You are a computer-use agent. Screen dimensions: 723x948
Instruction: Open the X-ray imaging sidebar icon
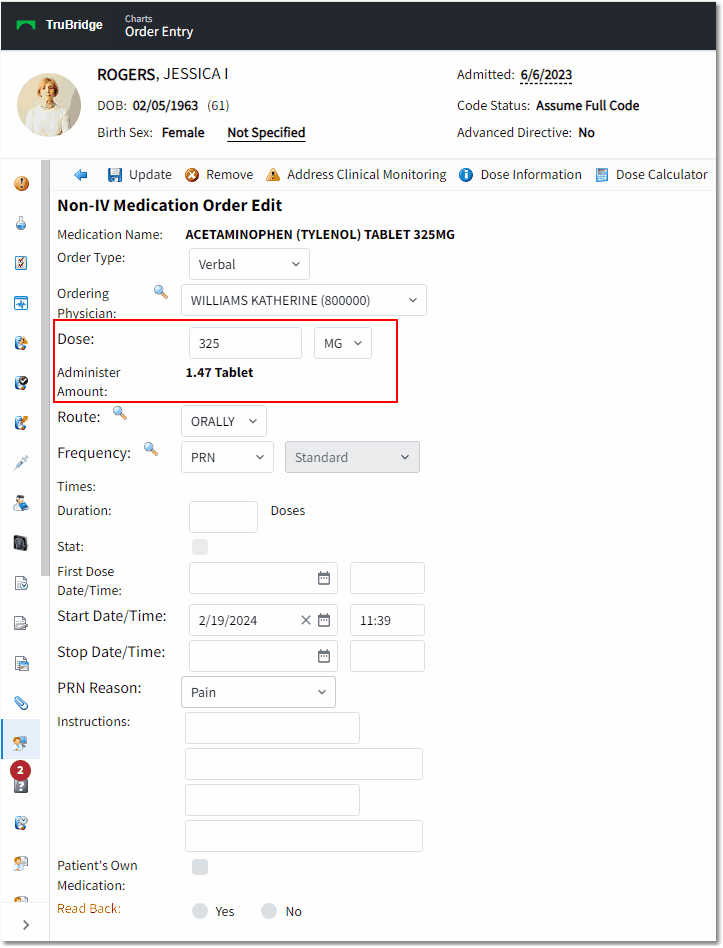pyautogui.click(x=21, y=543)
